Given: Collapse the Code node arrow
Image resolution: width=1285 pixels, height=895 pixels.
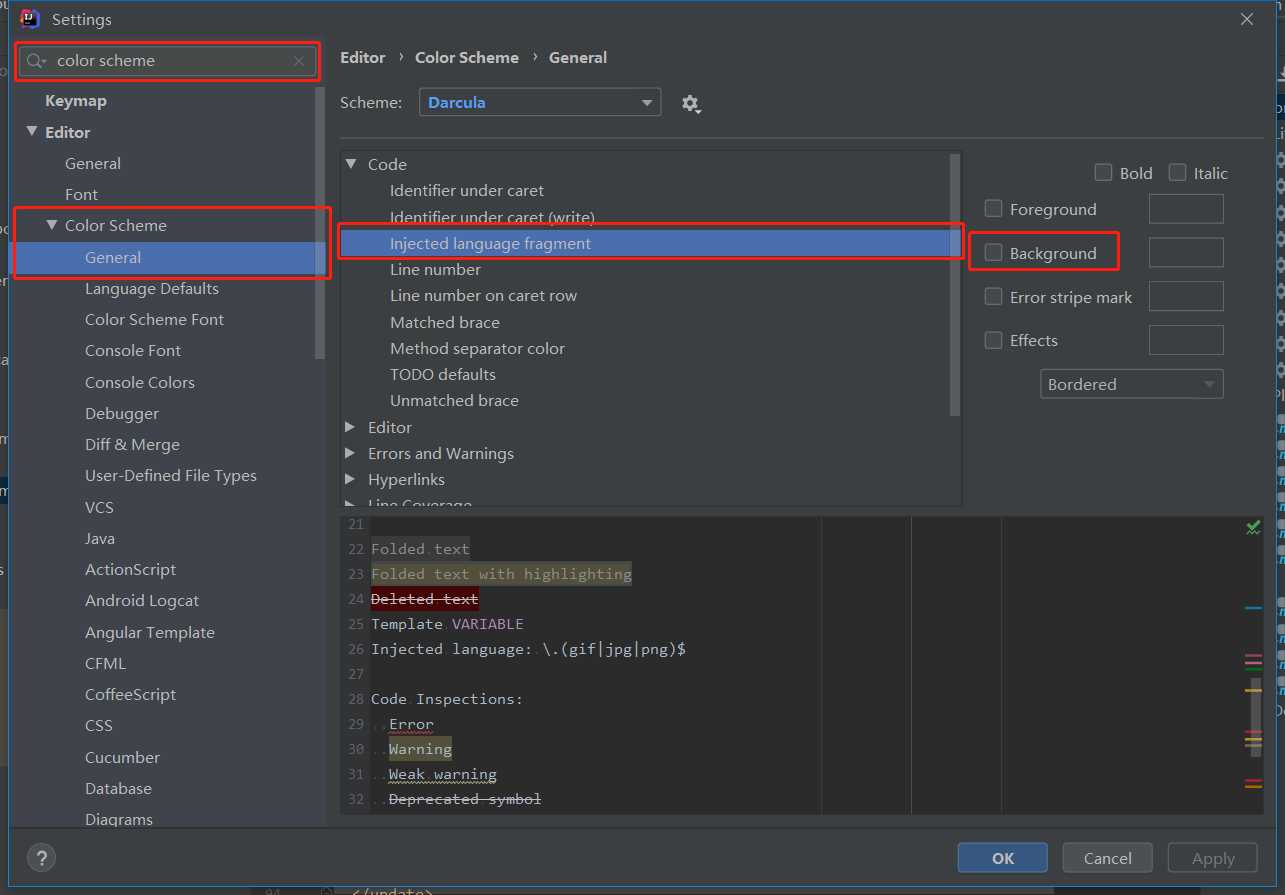Looking at the screenshot, I should point(351,164).
